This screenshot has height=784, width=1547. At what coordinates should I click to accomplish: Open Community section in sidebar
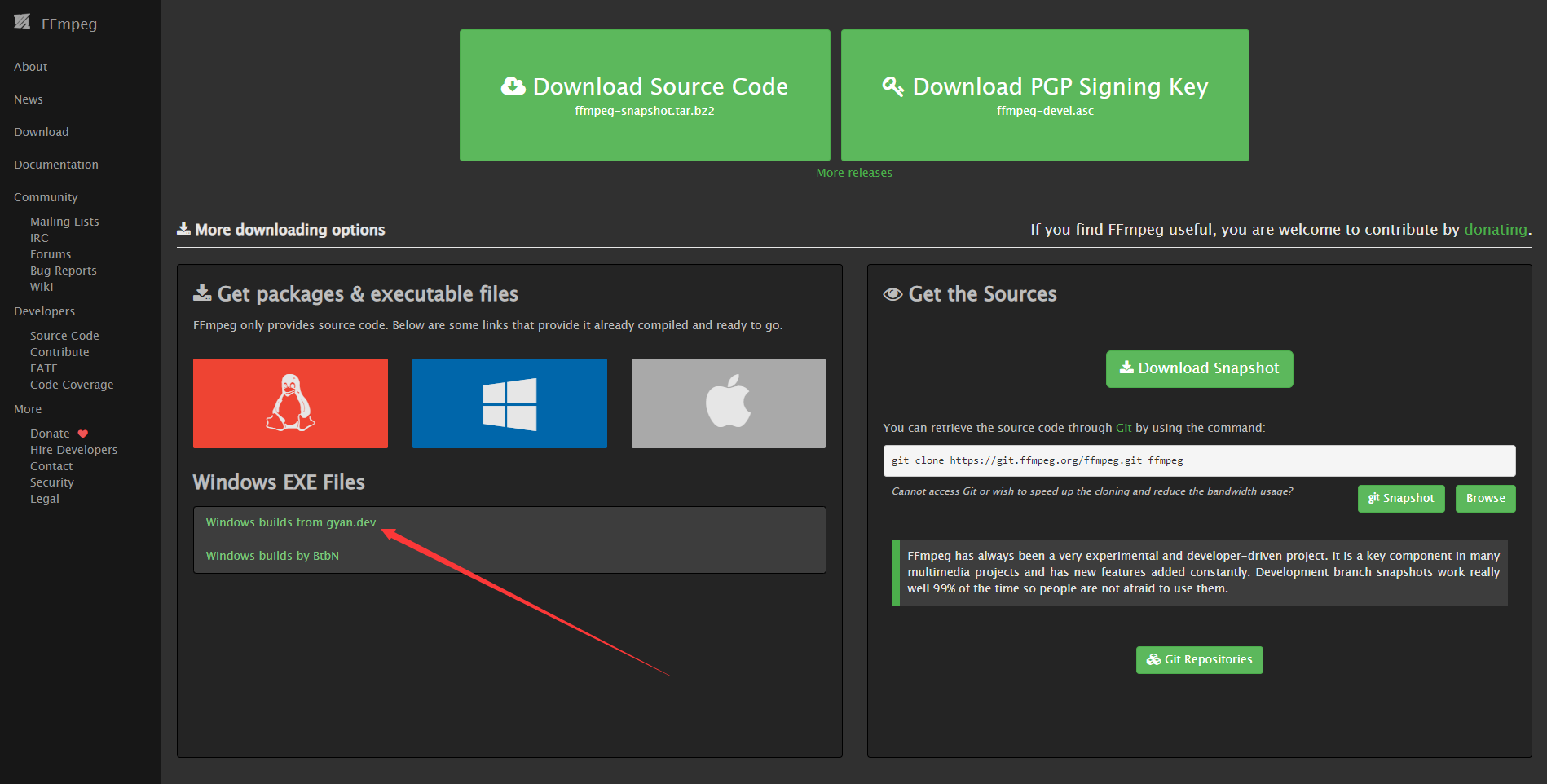(46, 197)
